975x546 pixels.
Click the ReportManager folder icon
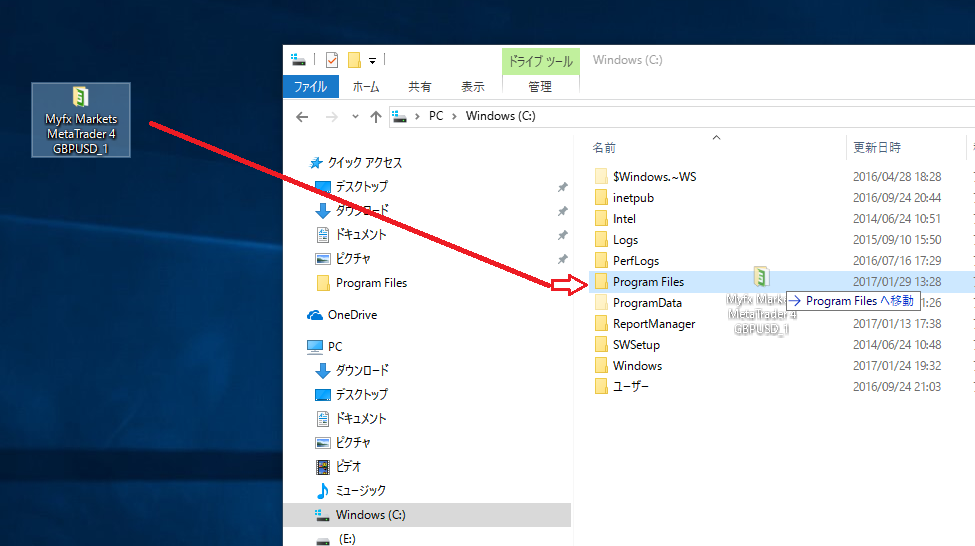(x=601, y=323)
